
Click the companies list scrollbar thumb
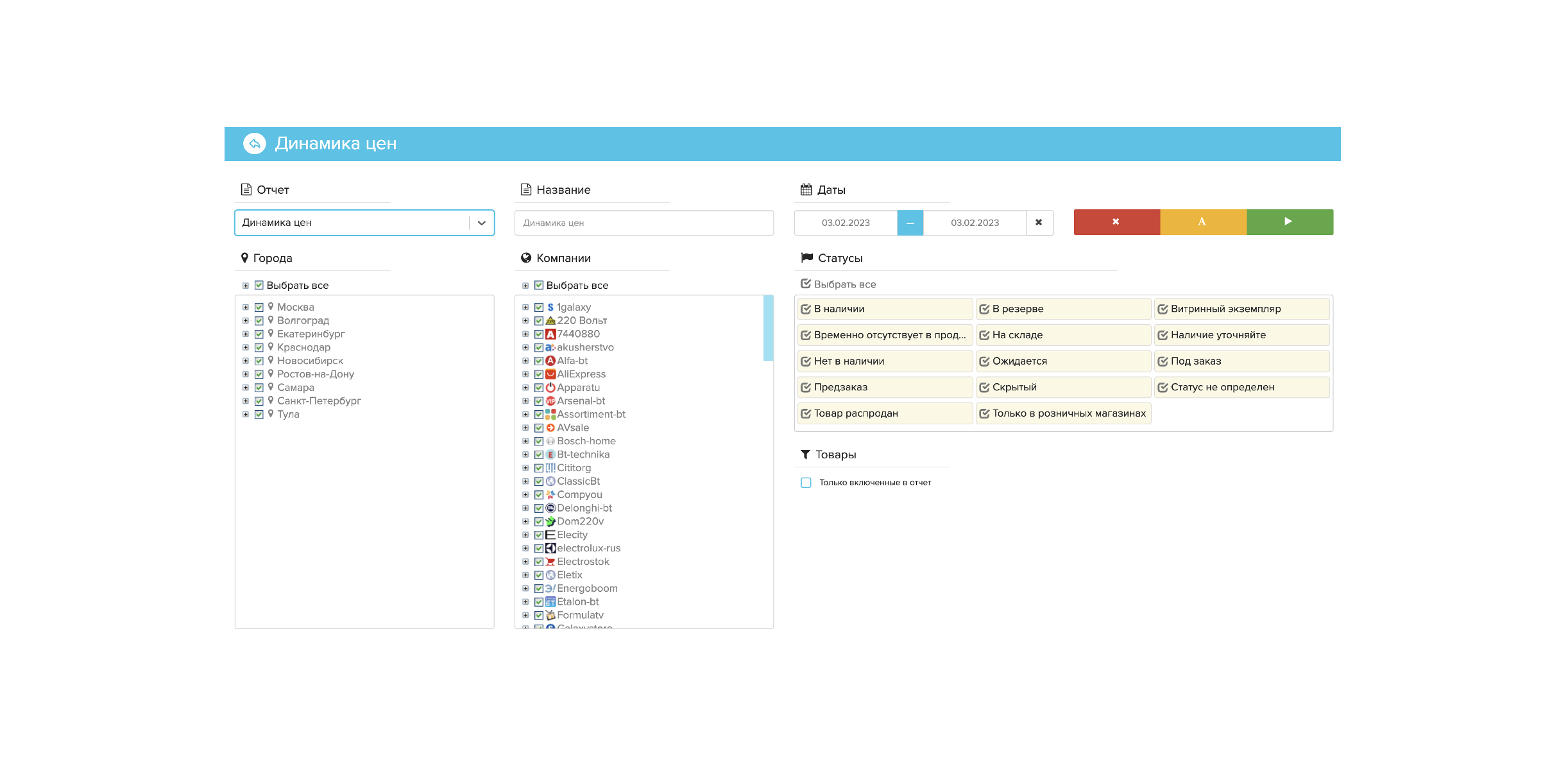pyautogui.click(x=768, y=328)
